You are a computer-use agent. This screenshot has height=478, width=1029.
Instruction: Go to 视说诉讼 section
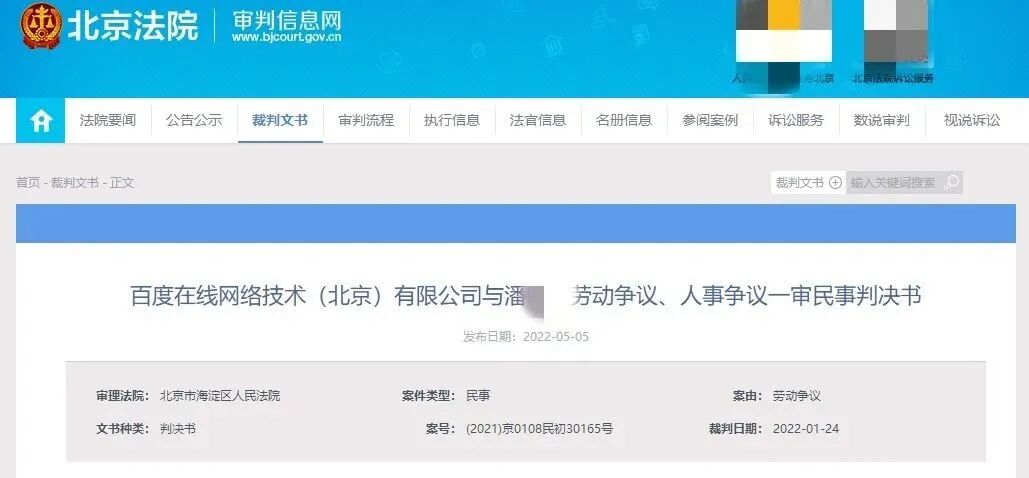pos(973,120)
